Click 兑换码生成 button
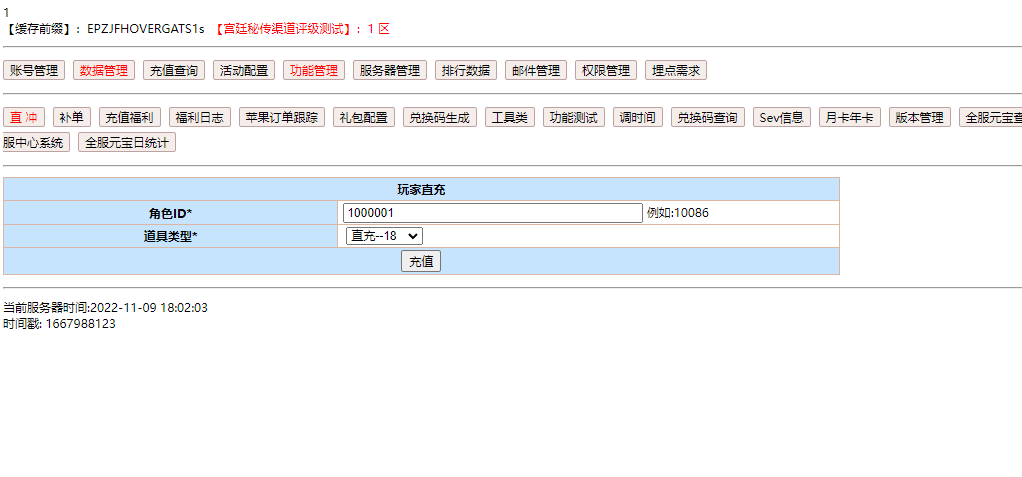This screenshot has width=1022, height=477. pos(440,118)
